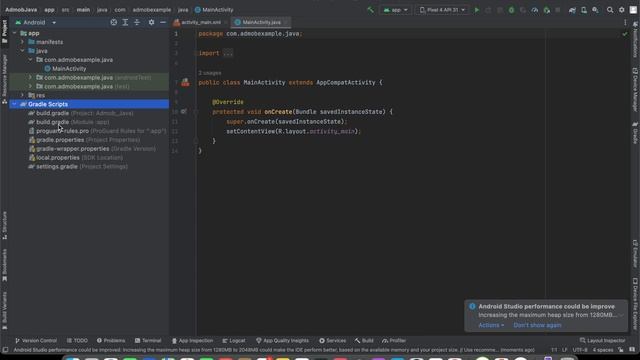640x360 pixels.
Task: Open the Pixel 4 API 31 device dropdown
Action: pyautogui.click(x=442, y=10)
